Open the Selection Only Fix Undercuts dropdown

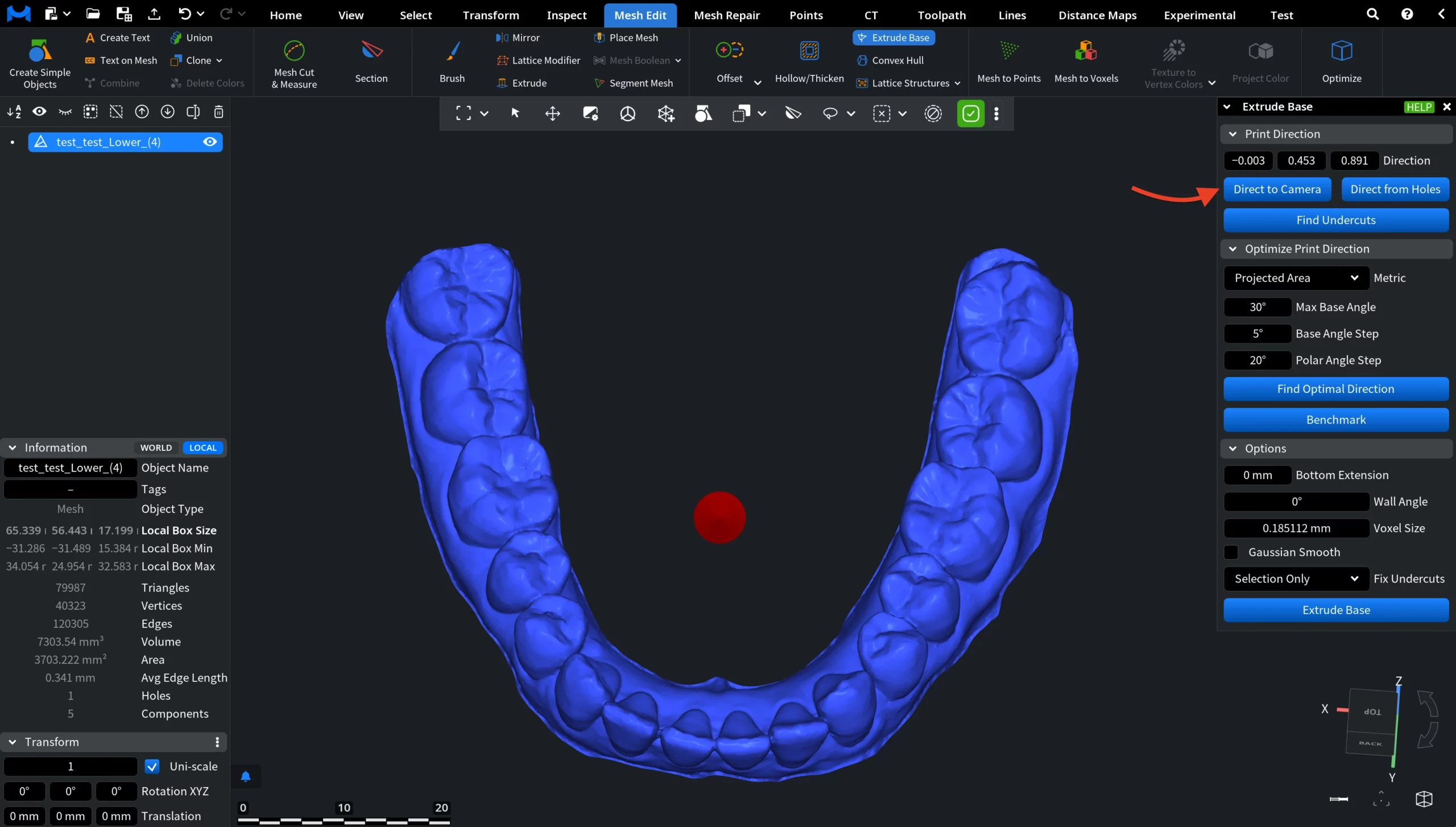coord(1296,578)
